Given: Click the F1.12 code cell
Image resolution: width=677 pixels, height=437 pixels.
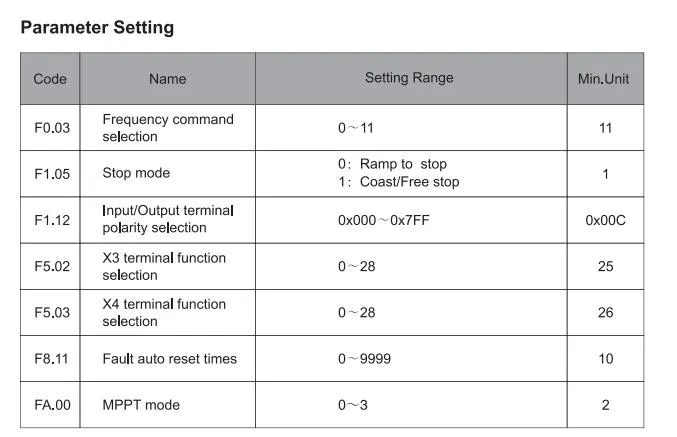Looking at the screenshot, I should pos(50,220).
